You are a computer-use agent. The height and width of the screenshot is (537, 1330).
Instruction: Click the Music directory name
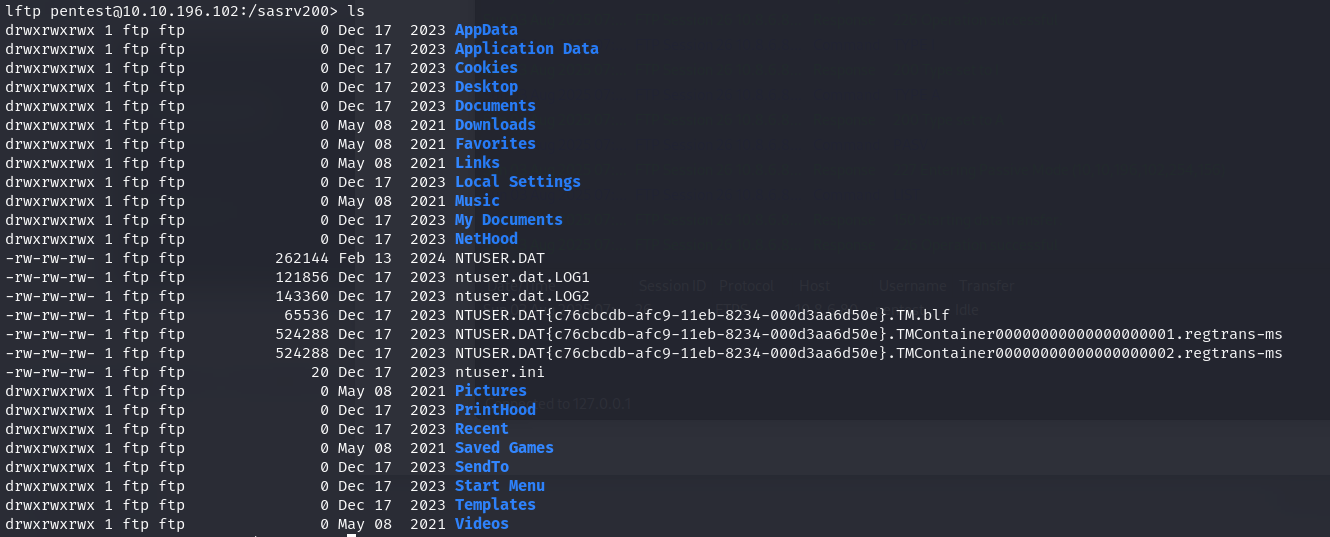(x=477, y=201)
